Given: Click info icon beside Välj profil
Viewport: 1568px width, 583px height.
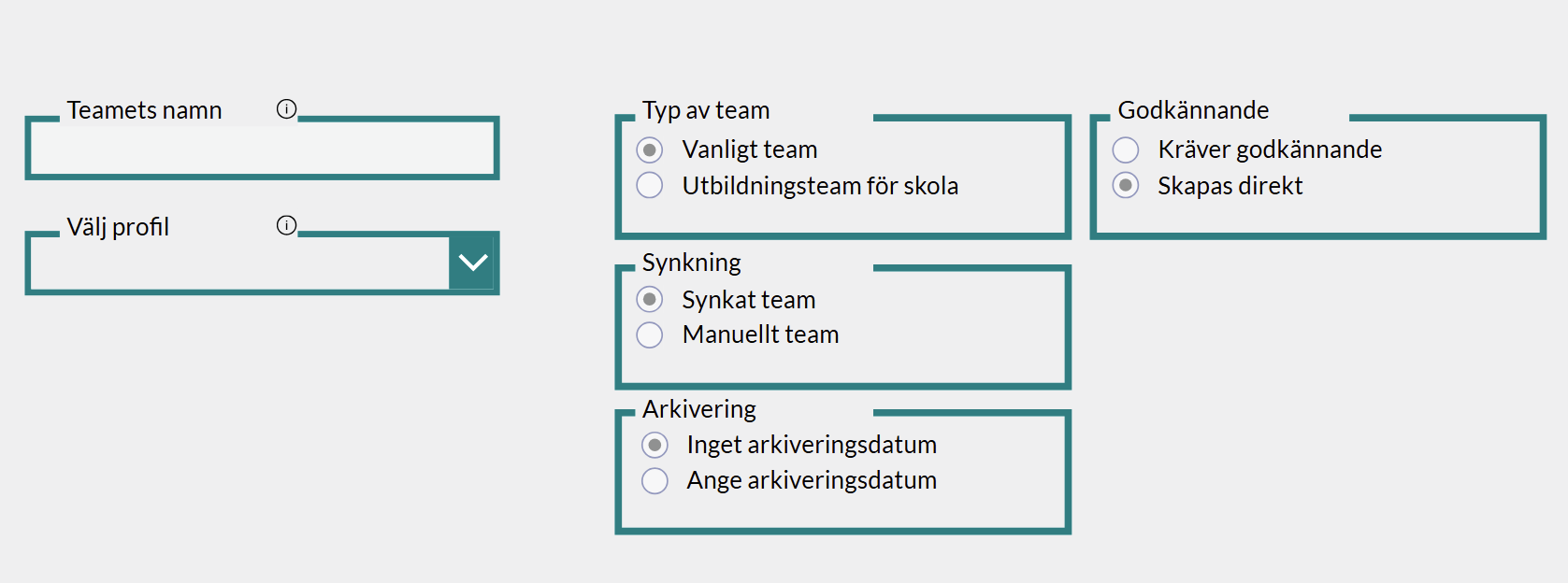Looking at the screenshot, I should pyautogui.click(x=286, y=225).
